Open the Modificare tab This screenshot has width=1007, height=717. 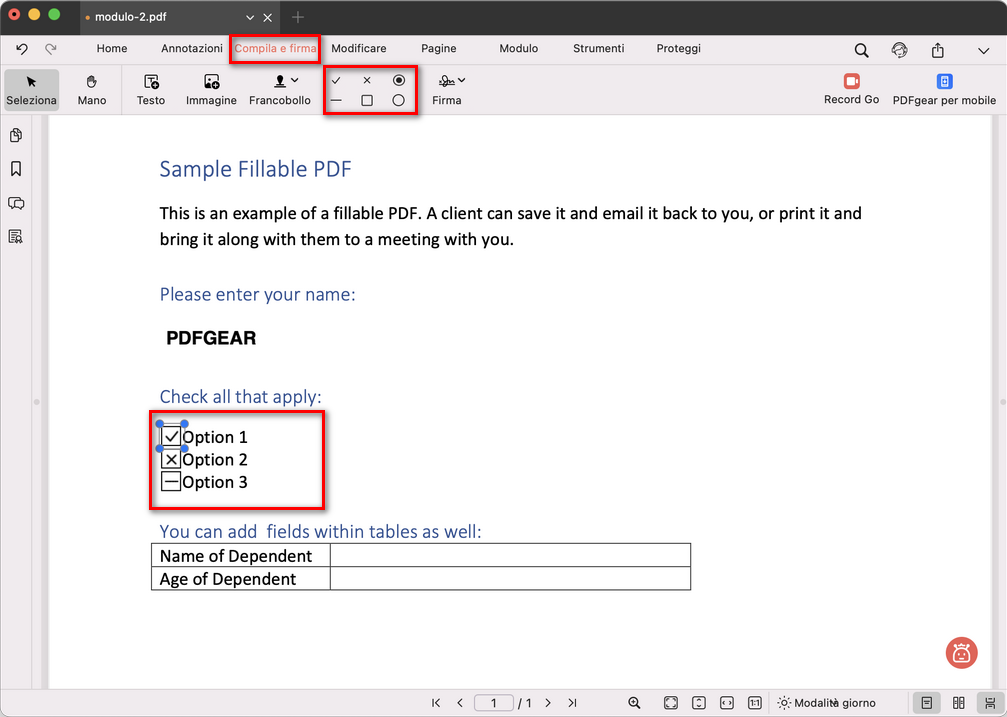pyautogui.click(x=358, y=48)
